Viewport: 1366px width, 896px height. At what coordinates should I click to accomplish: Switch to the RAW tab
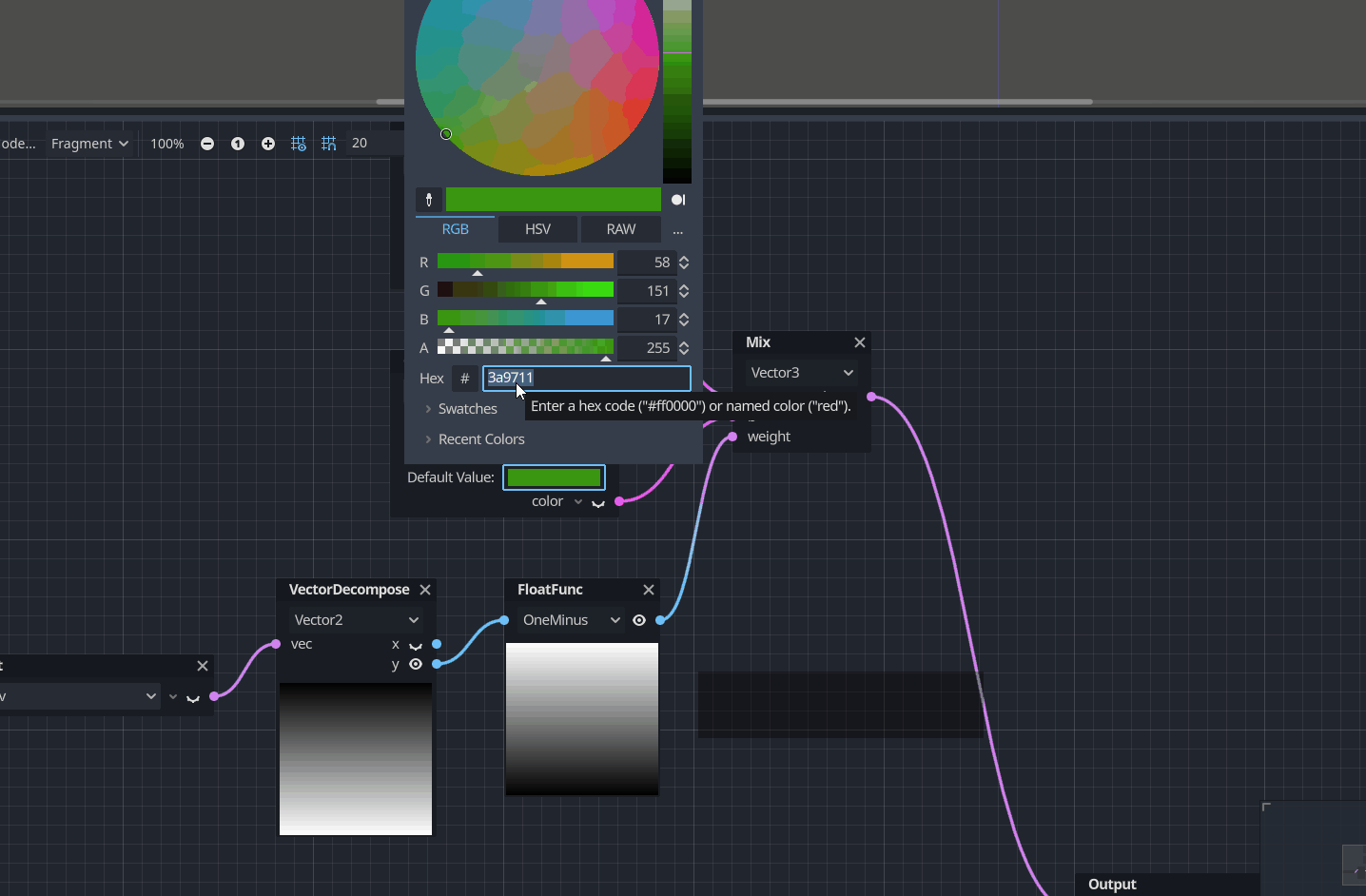[620, 228]
